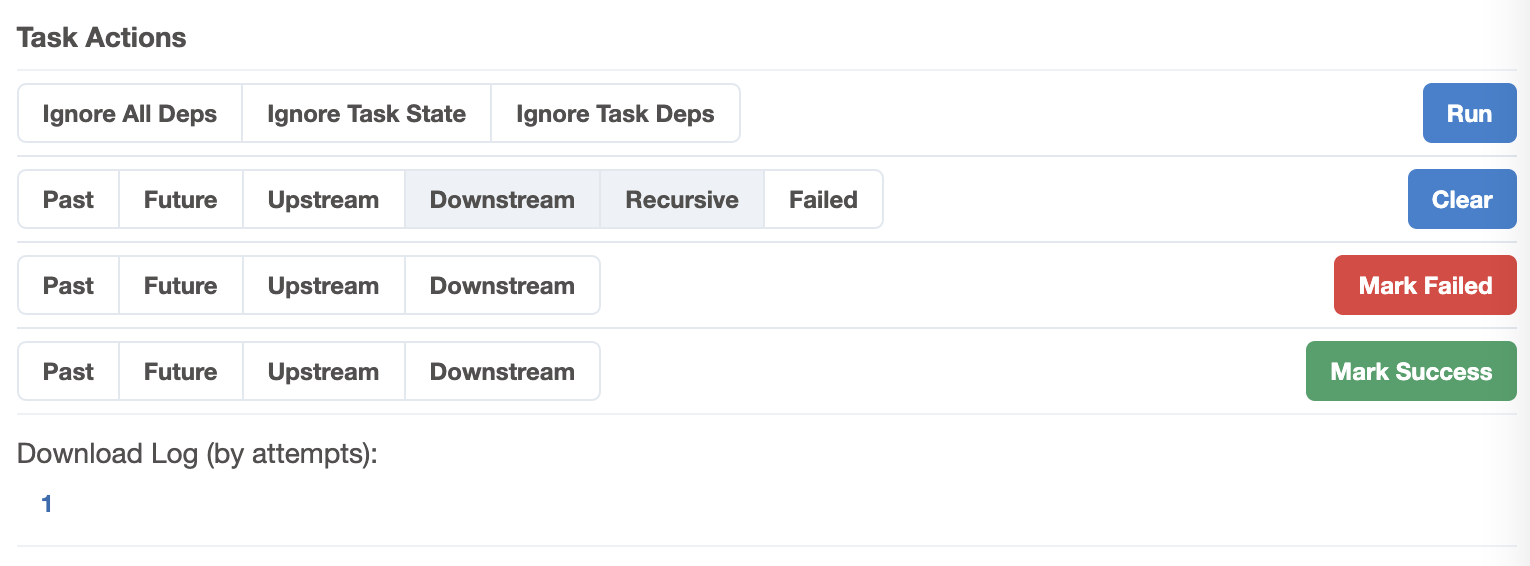Toggle Future in the Mark Success row

[180, 372]
